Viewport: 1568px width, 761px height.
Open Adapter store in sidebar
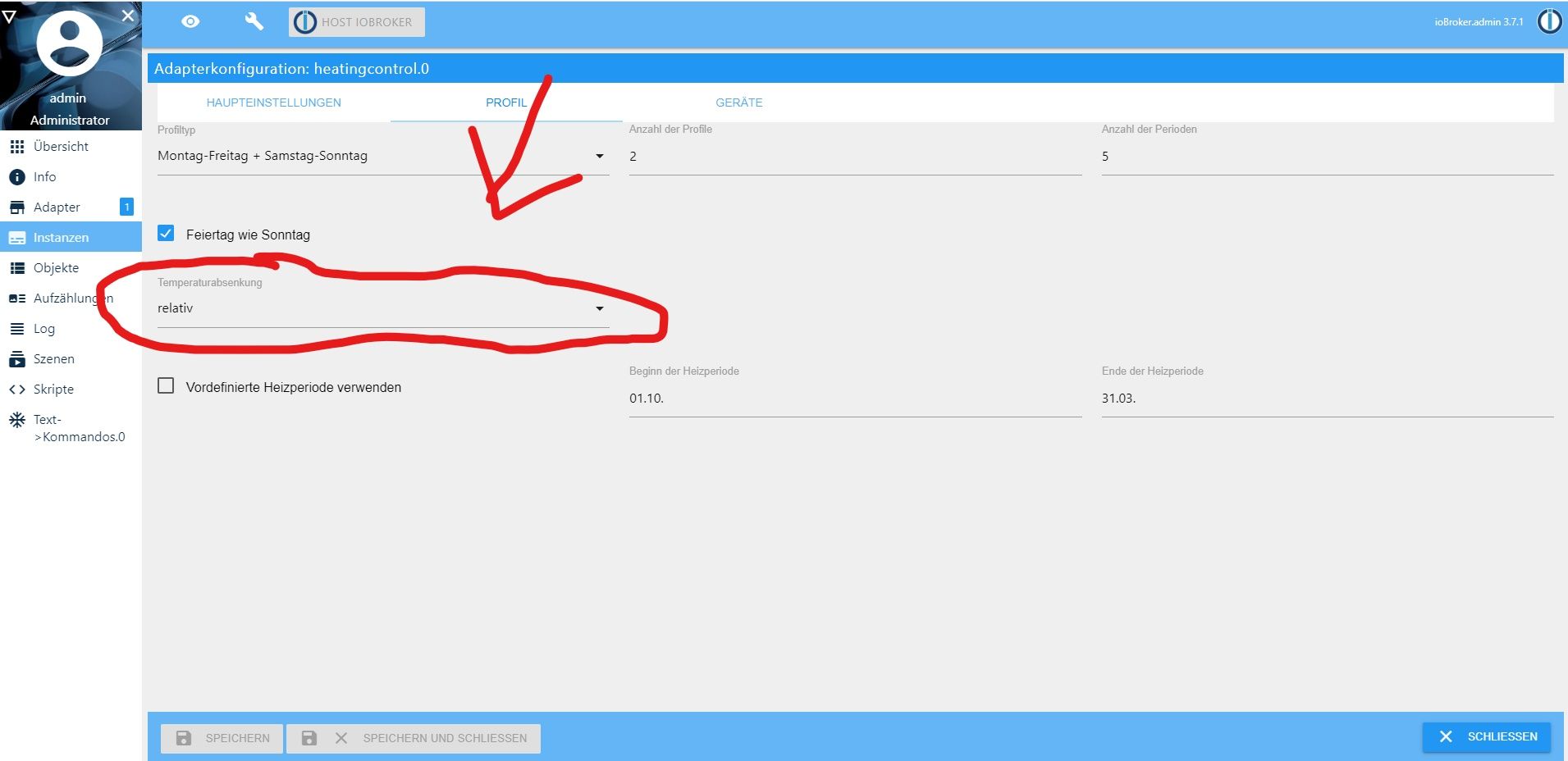coord(56,207)
